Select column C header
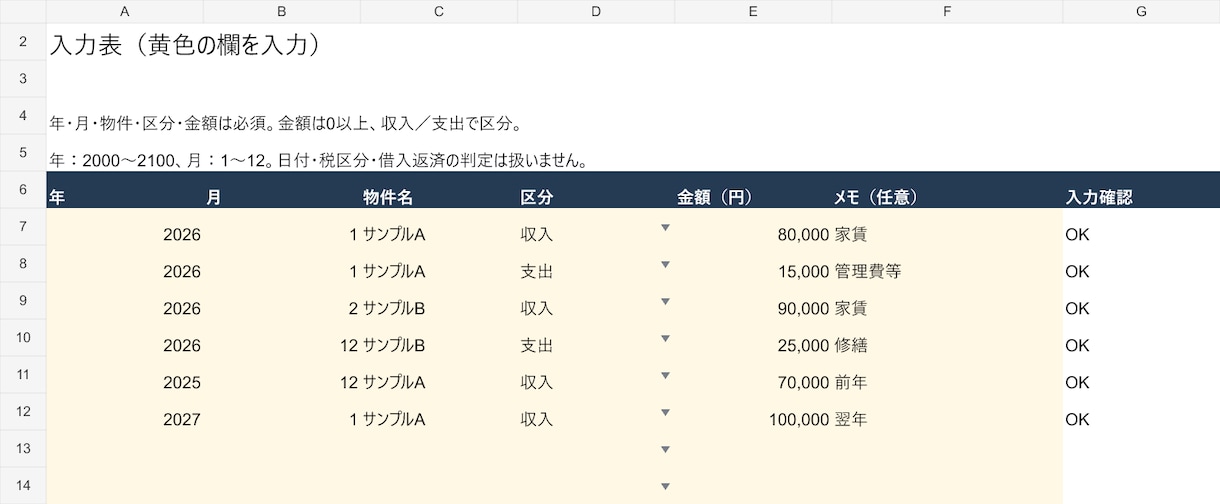 tap(439, 11)
